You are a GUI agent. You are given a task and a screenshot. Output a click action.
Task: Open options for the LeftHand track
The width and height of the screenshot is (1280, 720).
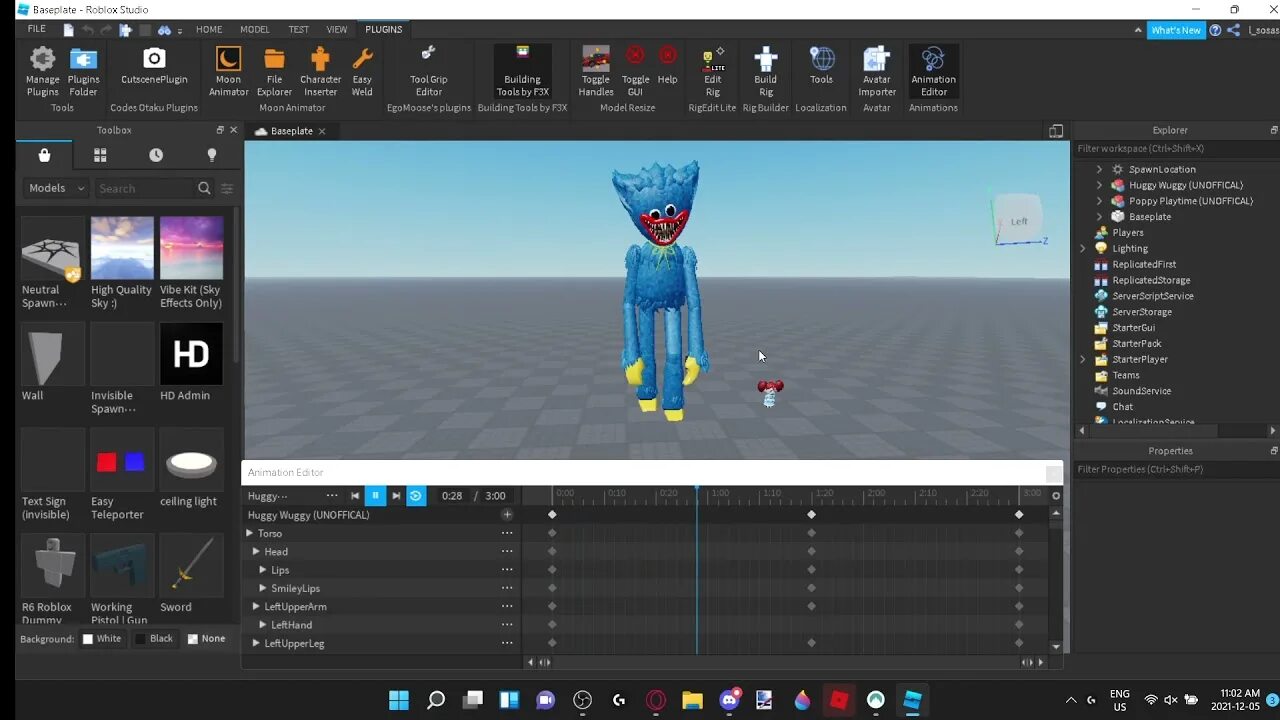pyautogui.click(x=507, y=625)
